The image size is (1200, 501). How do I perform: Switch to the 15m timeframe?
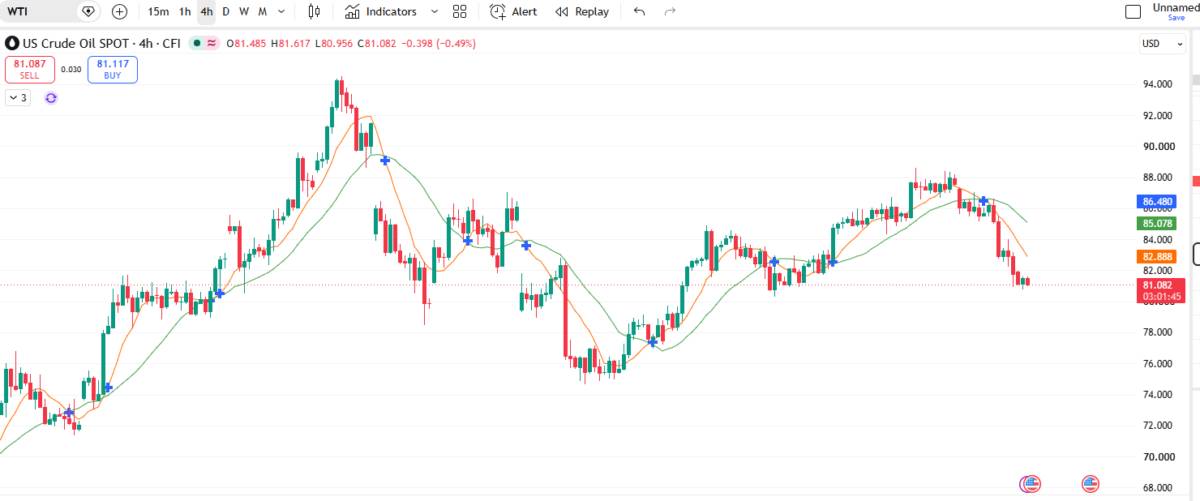coord(158,11)
